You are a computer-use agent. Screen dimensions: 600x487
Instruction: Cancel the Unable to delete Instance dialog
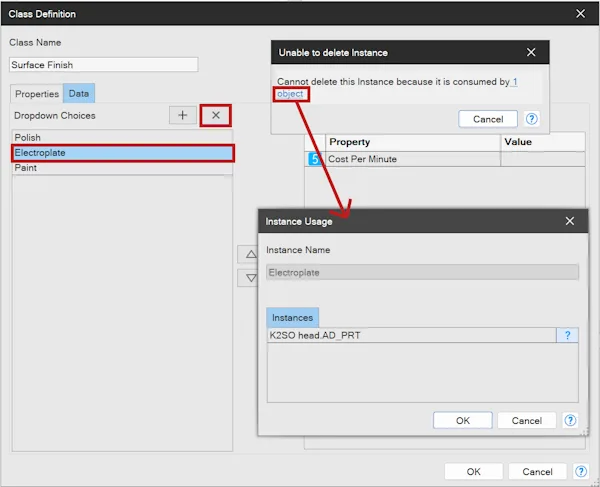(488, 119)
